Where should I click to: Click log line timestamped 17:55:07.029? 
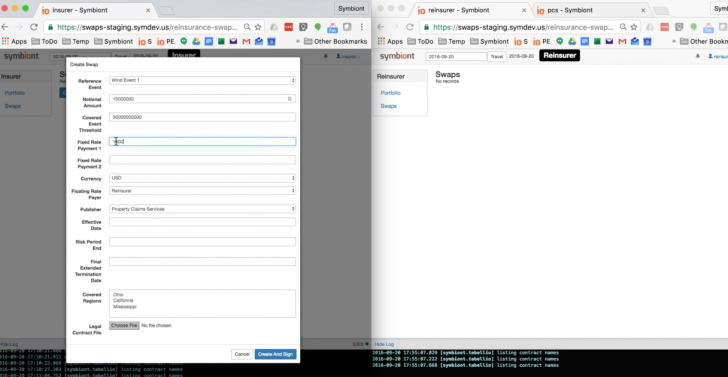pos(466,352)
